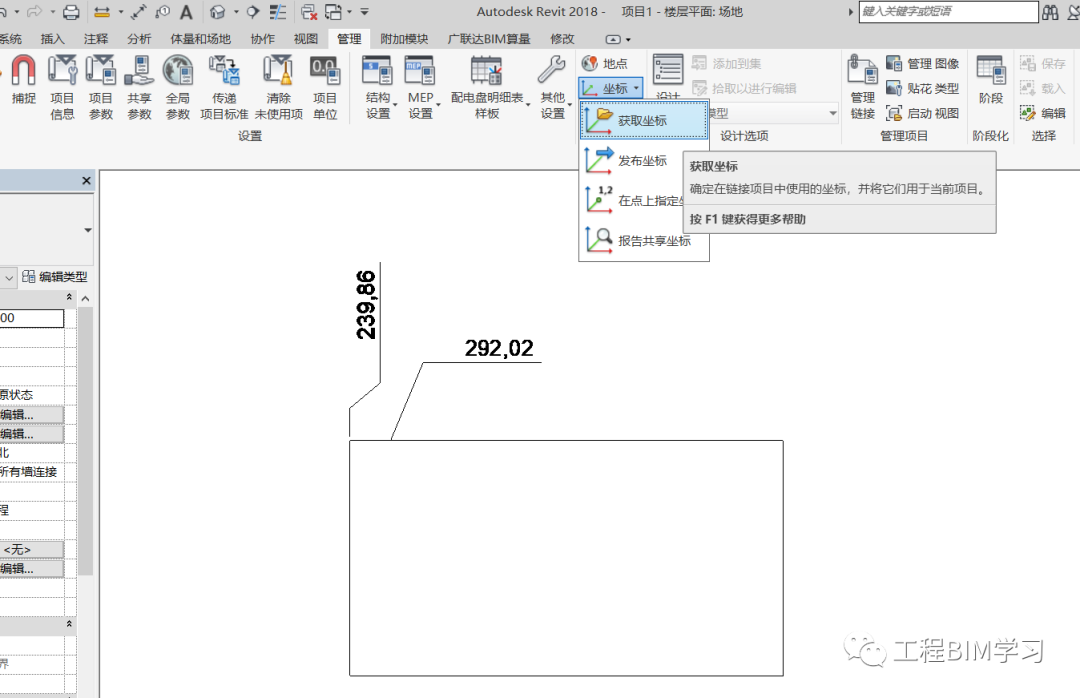
Task: Click 贴花类型 (Decal Types)
Action: click(923, 88)
